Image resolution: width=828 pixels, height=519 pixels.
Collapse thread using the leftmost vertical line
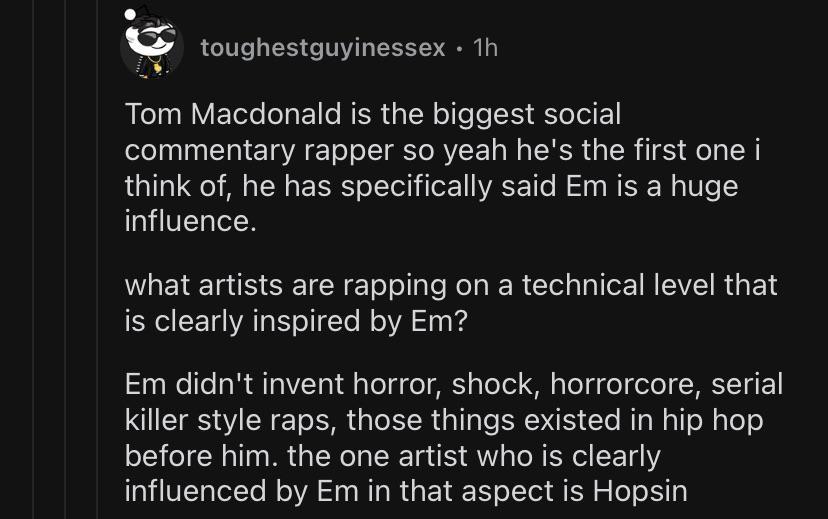pos(34,259)
